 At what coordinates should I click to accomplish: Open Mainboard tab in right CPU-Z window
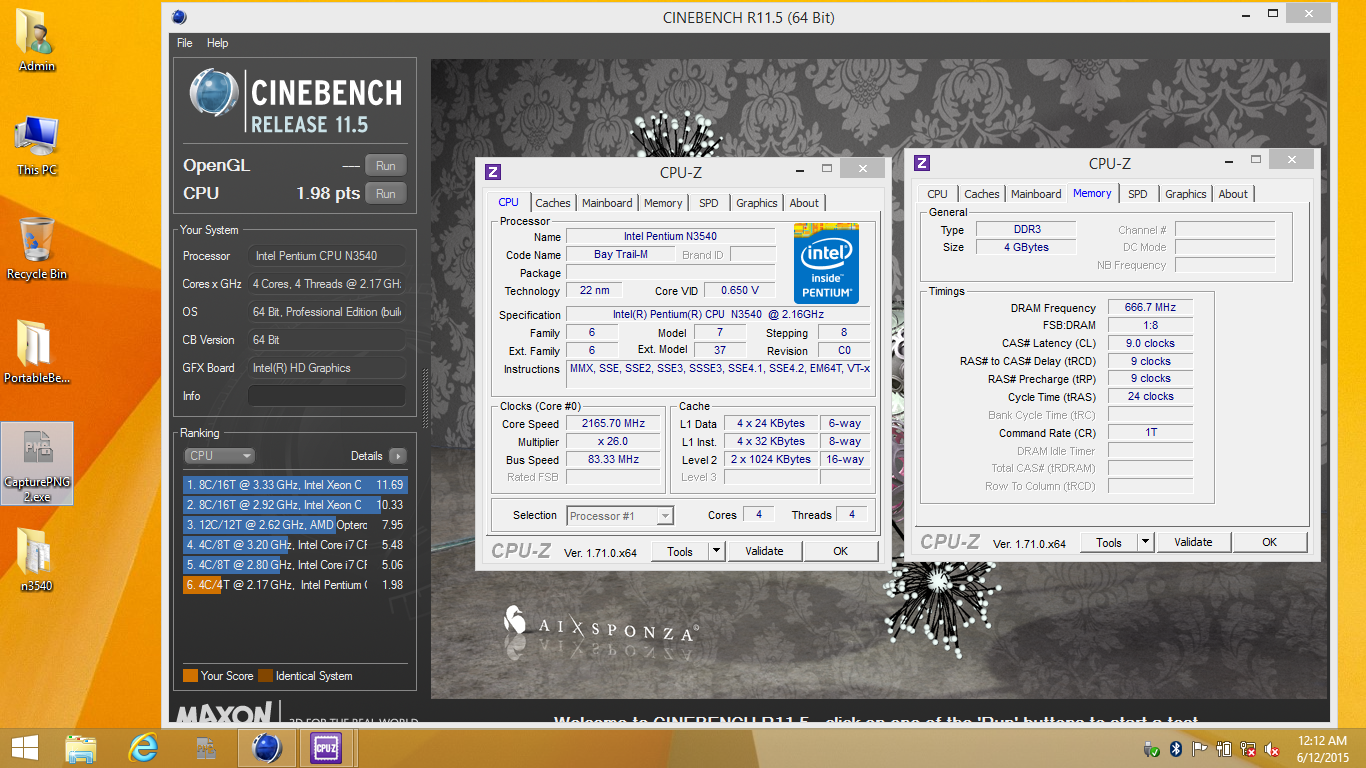pos(1036,194)
